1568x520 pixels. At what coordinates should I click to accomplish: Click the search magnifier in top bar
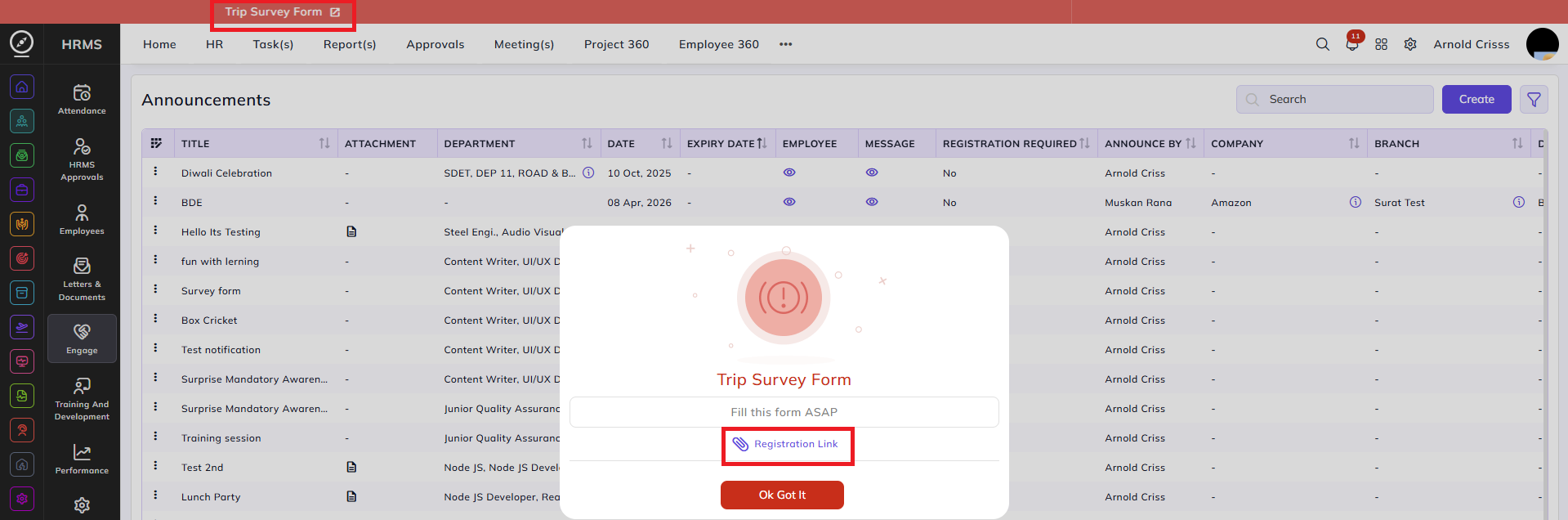[x=1322, y=44]
